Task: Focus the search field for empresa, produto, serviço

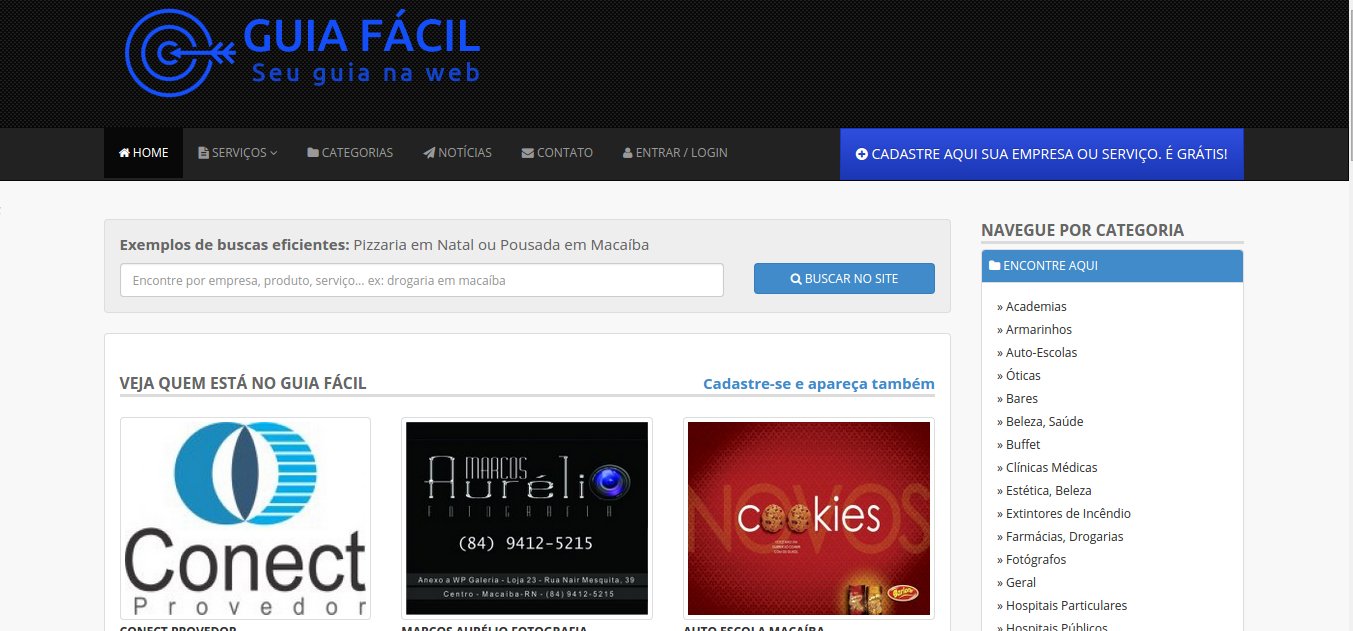Action: point(422,280)
